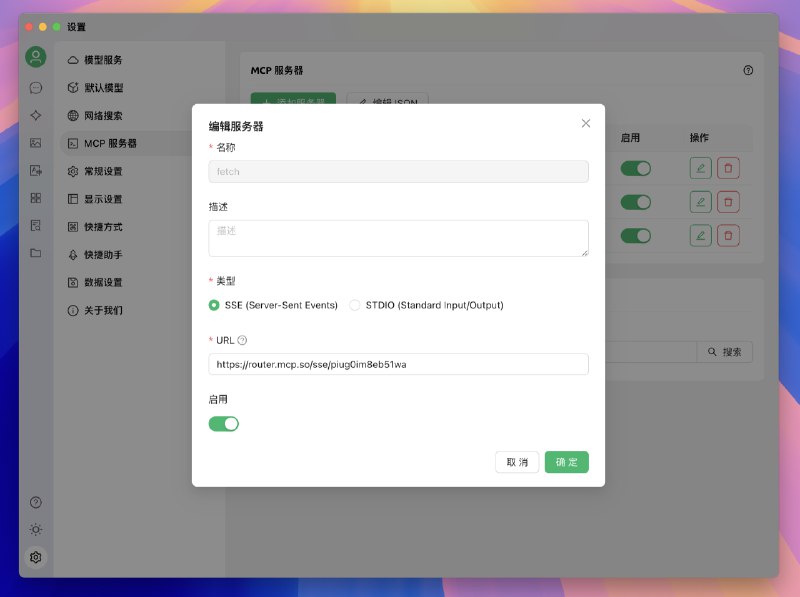Screen dimensions: 800x597
Task: Open 快捷方式 in the settings menu
Action: point(141,227)
